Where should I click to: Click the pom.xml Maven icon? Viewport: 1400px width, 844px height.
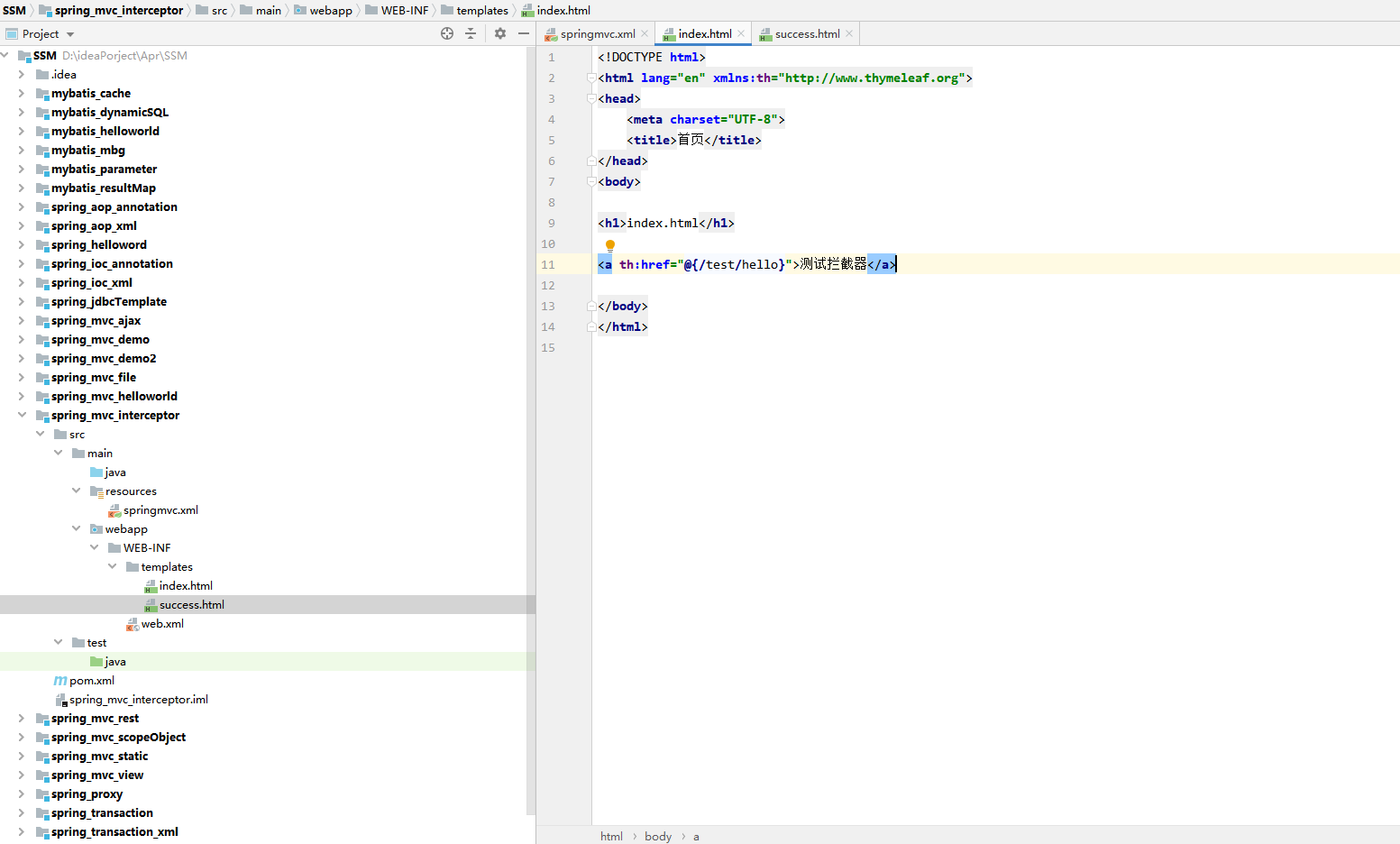[x=60, y=681]
